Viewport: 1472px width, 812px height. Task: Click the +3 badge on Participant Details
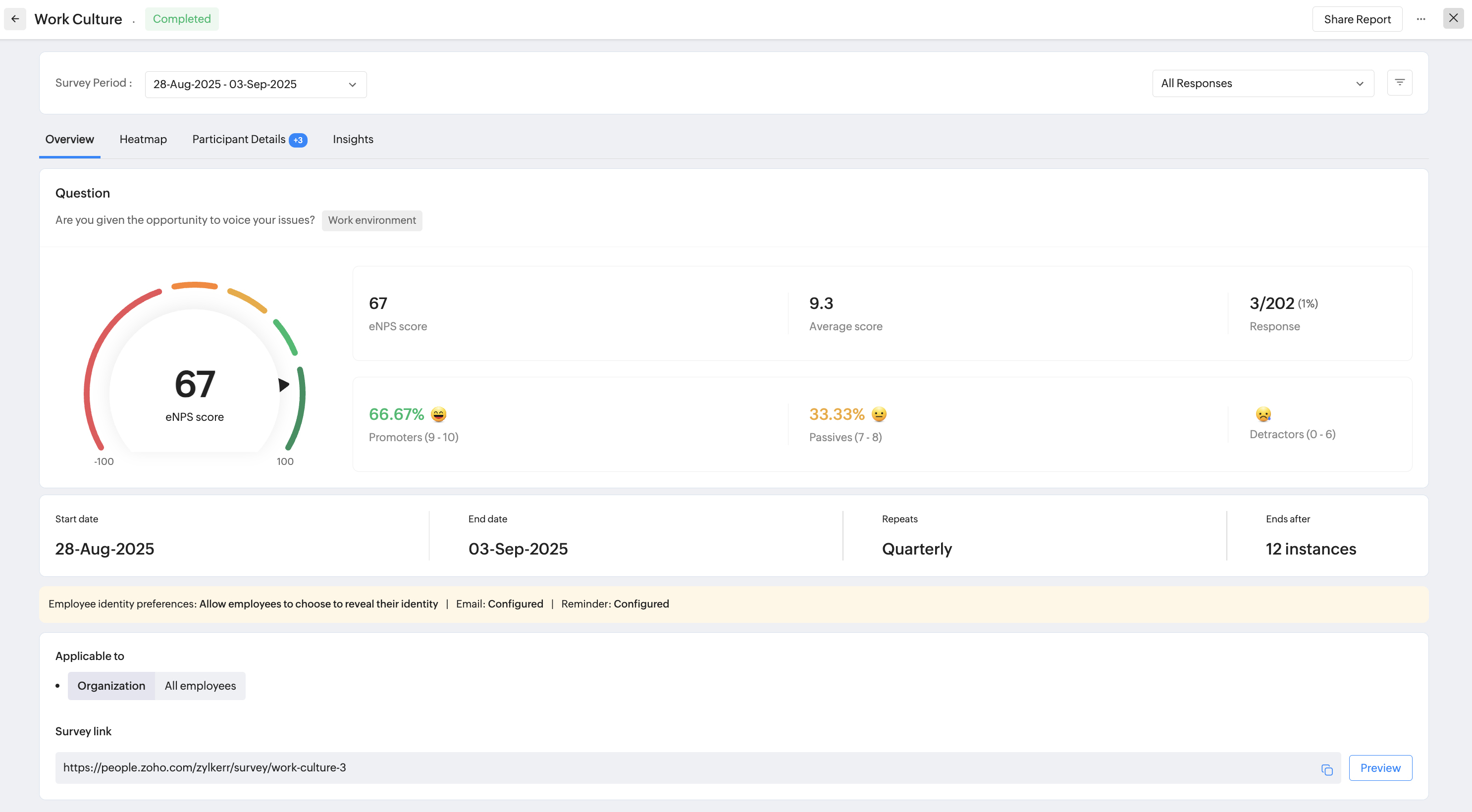pos(298,140)
